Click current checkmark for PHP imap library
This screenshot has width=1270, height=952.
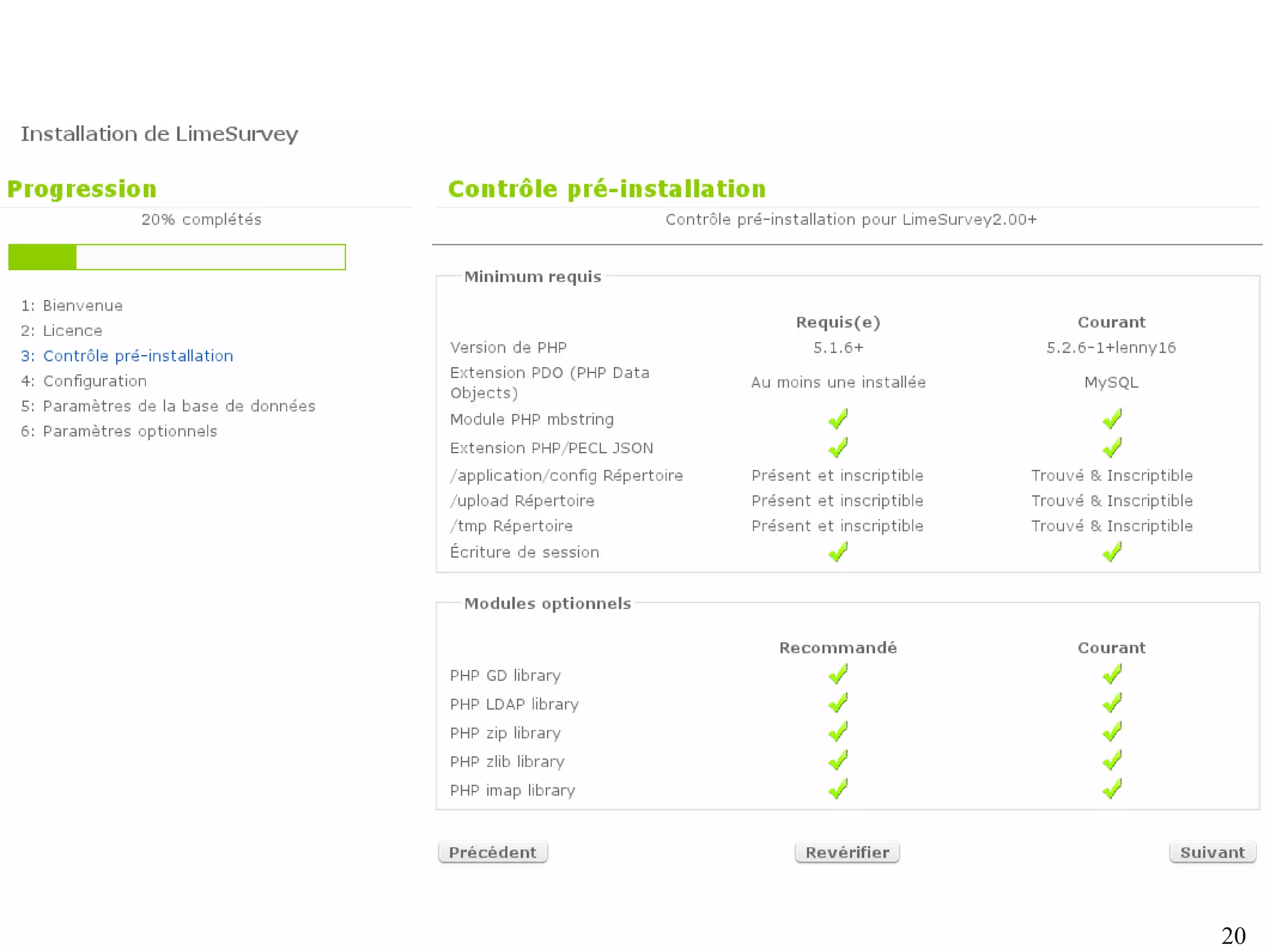click(x=1111, y=790)
